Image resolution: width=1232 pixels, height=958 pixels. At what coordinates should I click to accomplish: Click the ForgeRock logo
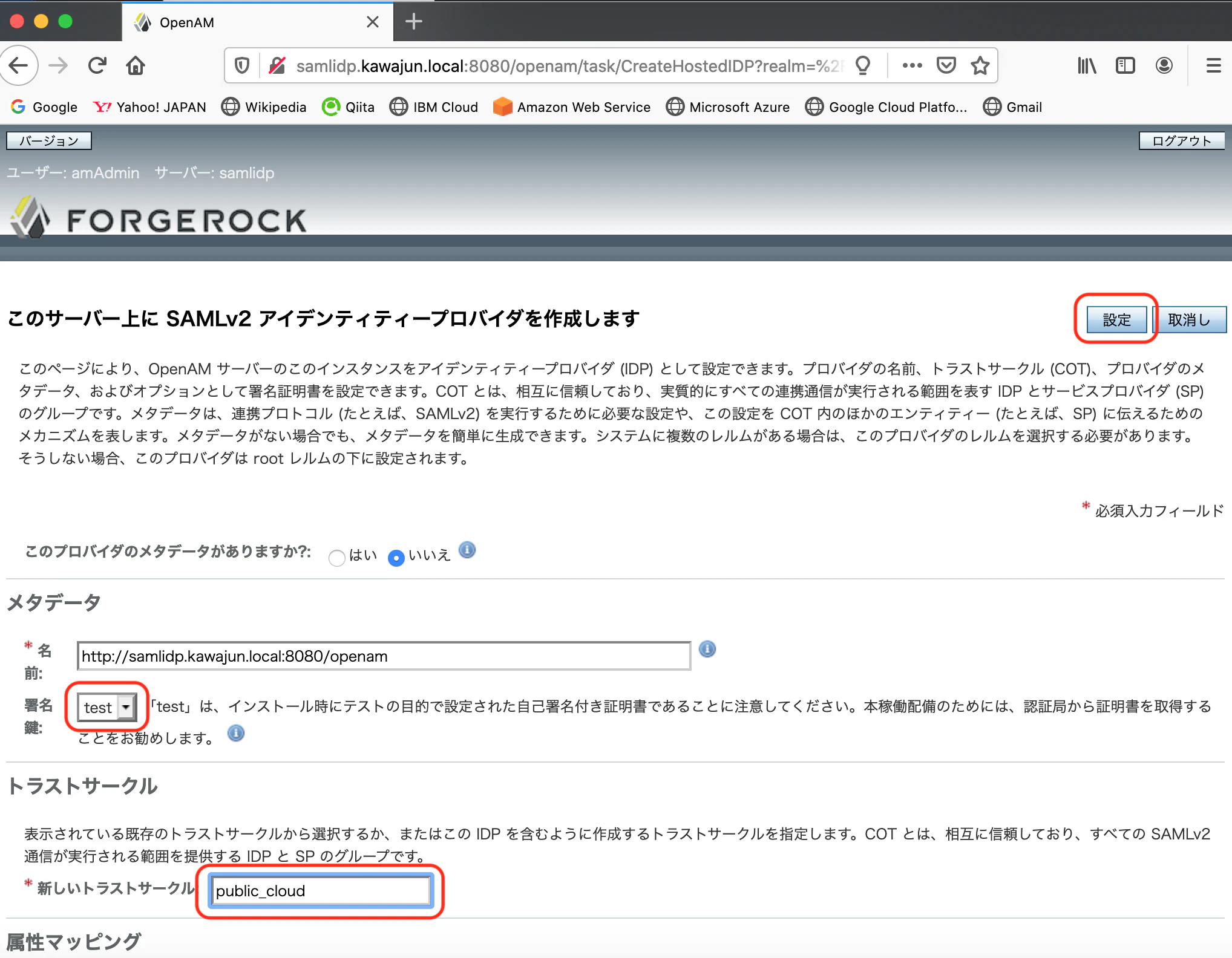tap(159, 218)
